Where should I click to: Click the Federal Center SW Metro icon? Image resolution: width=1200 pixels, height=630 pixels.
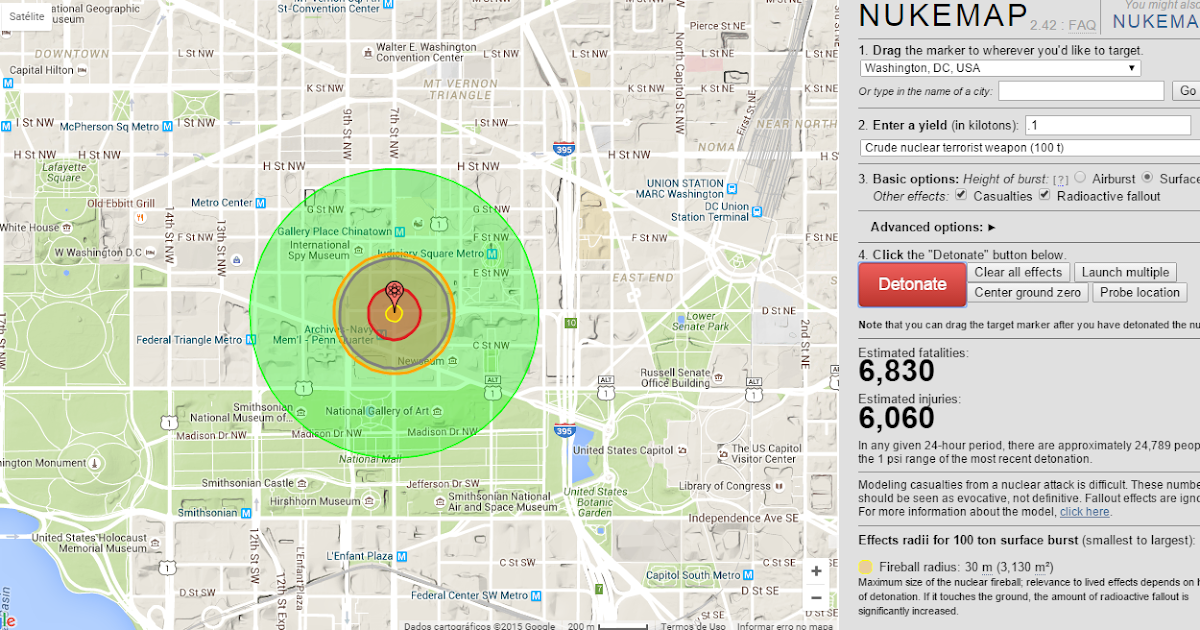537,596
